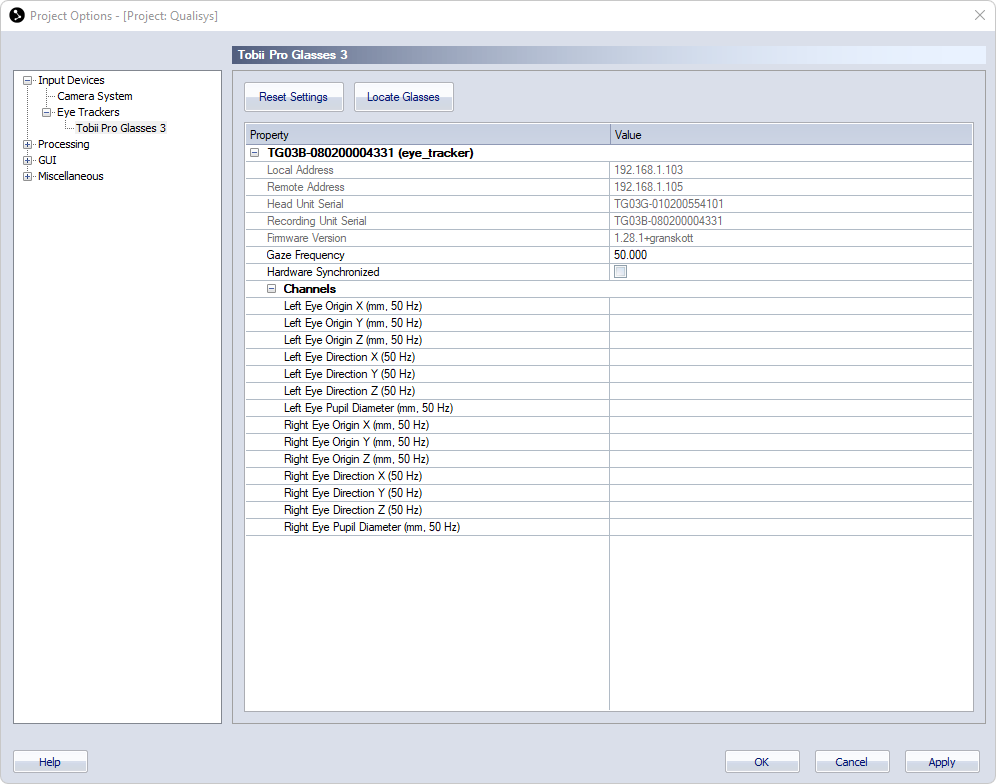The width and height of the screenshot is (996, 784).
Task: Enable the Hardware Synchronized checkbox
Action: [620, 272]
